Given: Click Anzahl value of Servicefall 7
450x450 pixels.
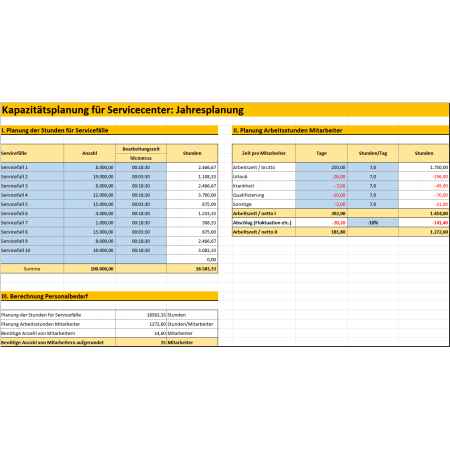Looking at the screenshot, I should [90, 223].
